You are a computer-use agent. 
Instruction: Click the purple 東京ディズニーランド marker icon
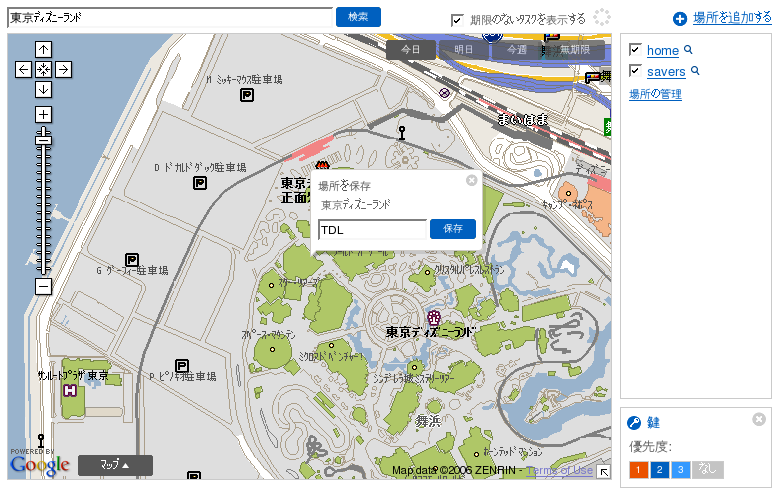click(x=434, y=317)
